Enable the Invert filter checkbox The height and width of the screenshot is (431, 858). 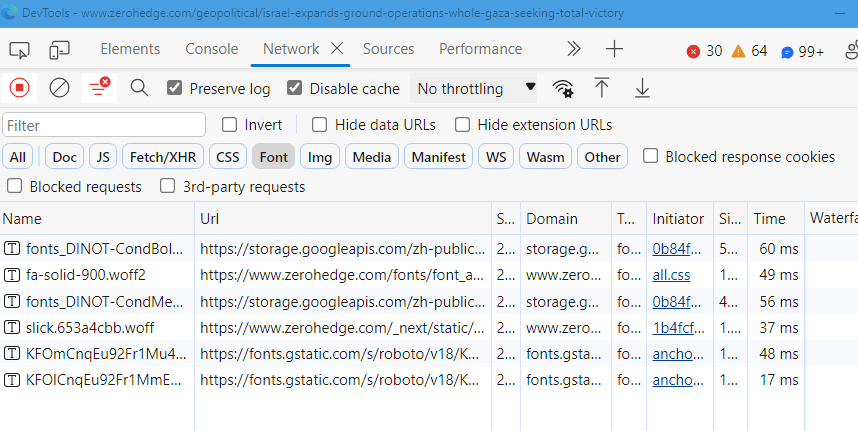click(x=229, y=125)
